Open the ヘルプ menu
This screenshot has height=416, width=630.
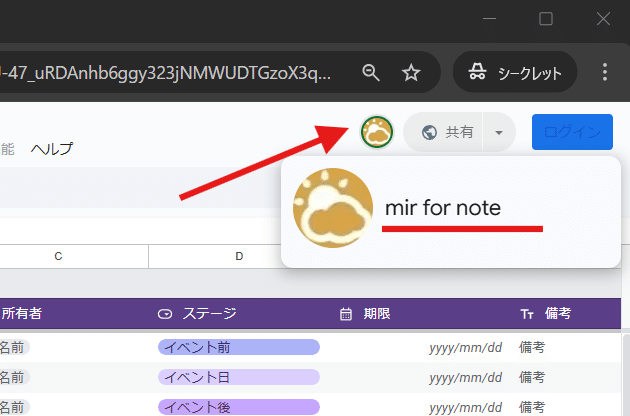tap(52, 148)
